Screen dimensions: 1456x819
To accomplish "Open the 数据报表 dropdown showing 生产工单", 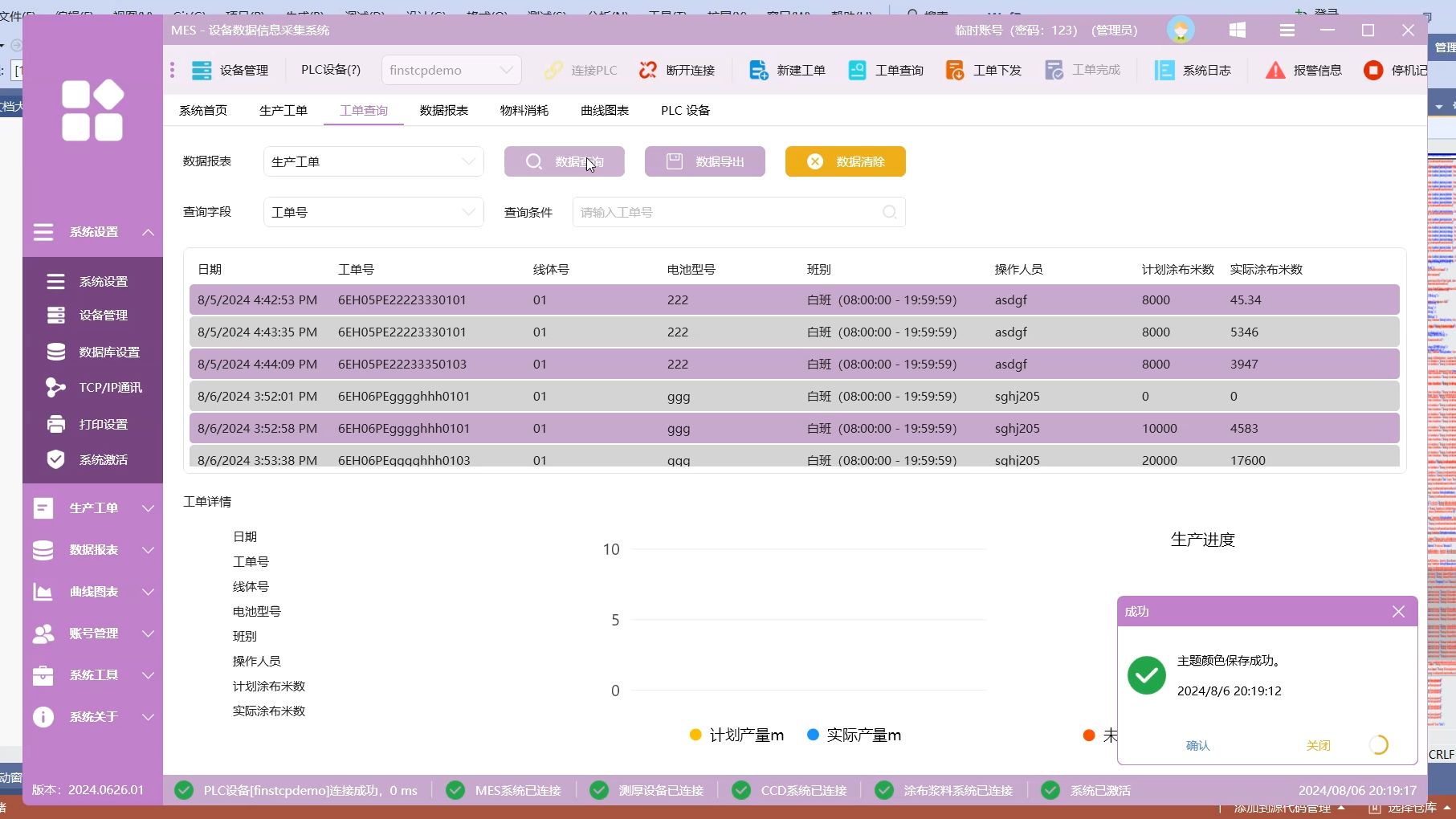I will tap(373, 161).
